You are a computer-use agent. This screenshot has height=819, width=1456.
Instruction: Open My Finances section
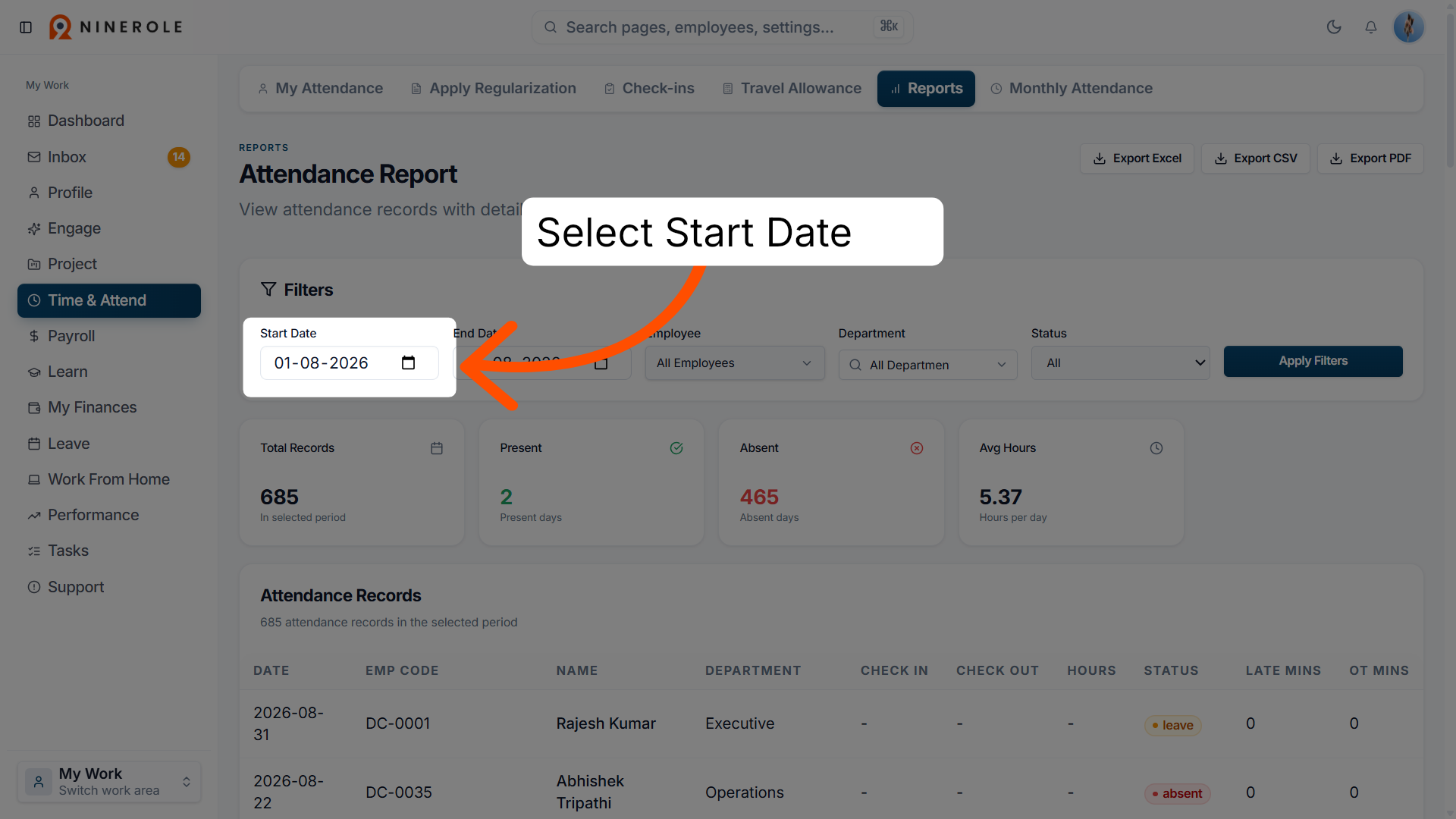pyautogui.click(x=109, y=407)
